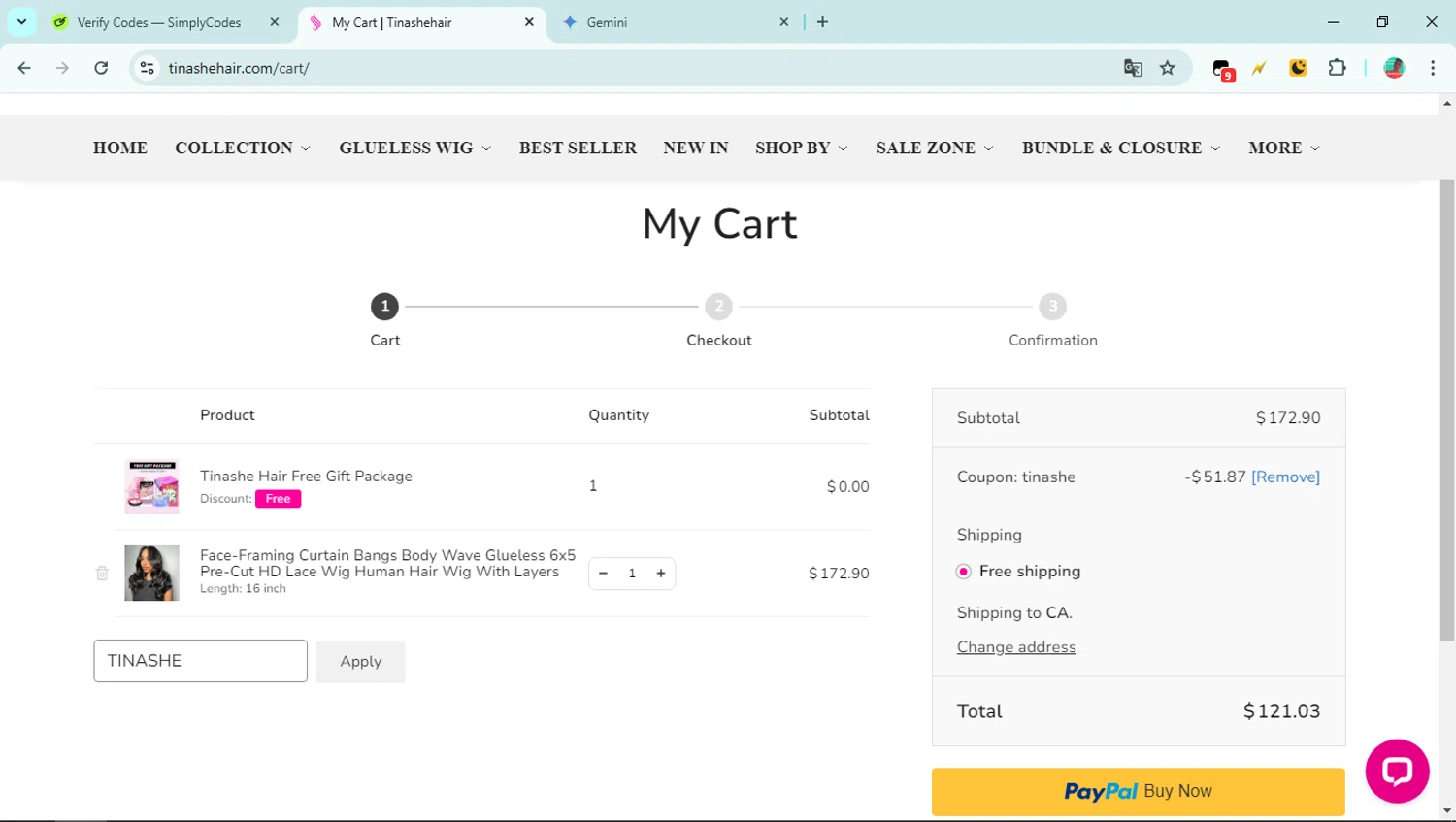Expand the GLUELESS WIG menu
This screenshot has height=822, width=1456.
pos(414,148)
